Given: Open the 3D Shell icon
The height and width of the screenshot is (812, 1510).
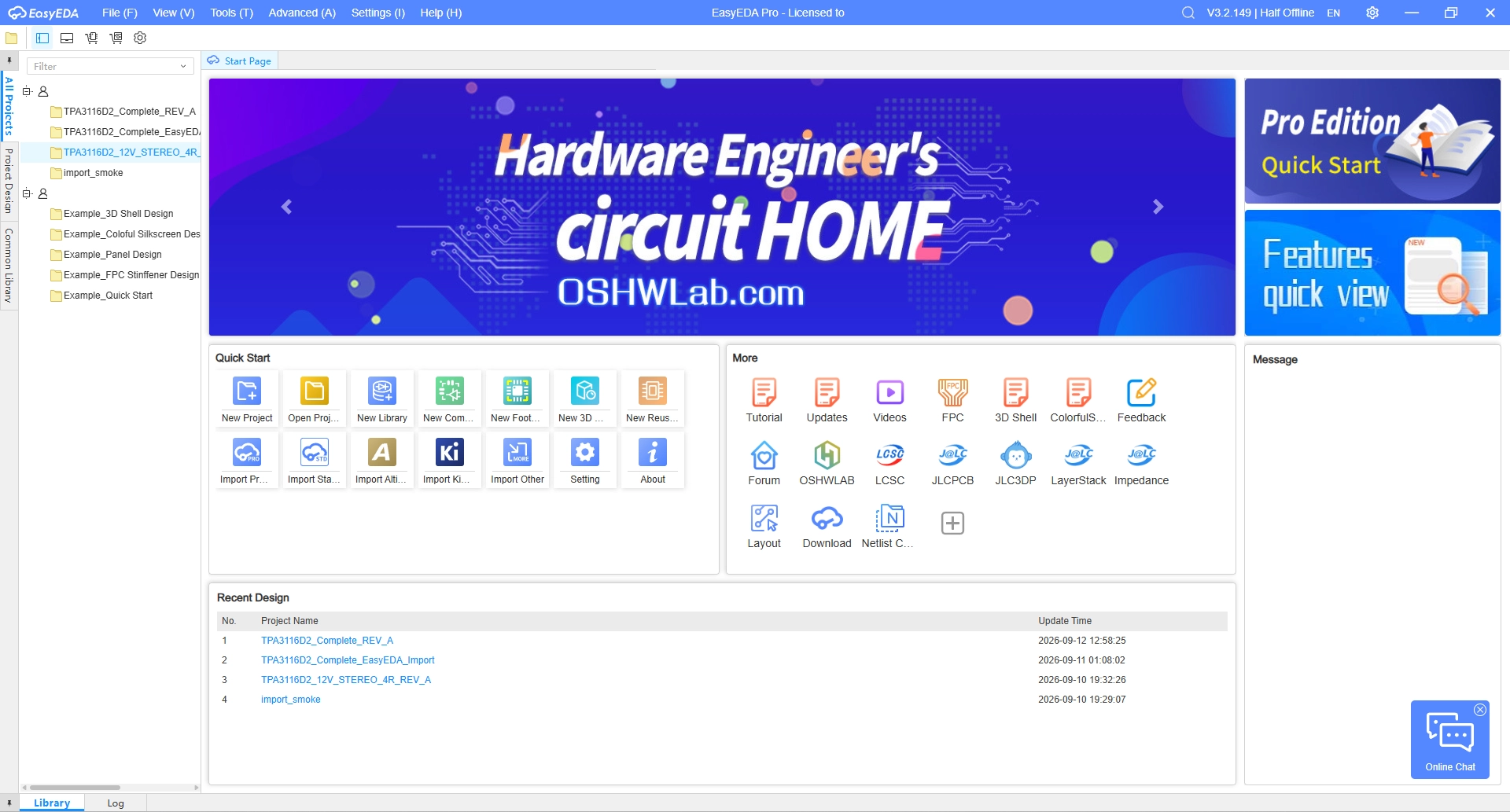Looking at the screenshot, I should click(x=1016, y=392).
